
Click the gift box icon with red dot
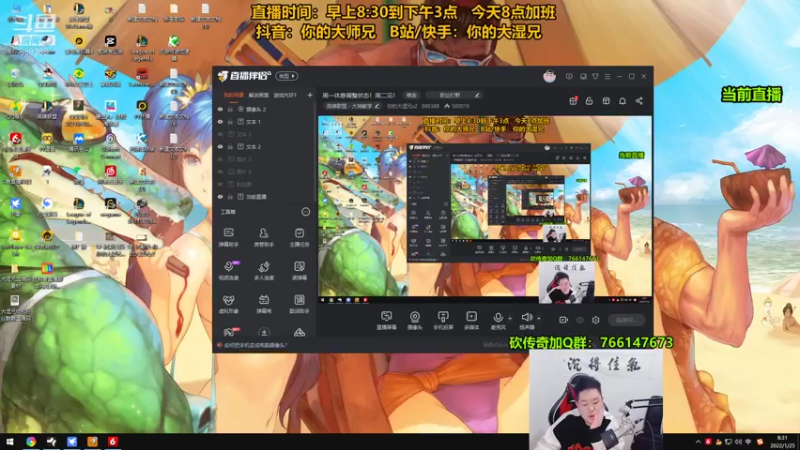[573, 101]
